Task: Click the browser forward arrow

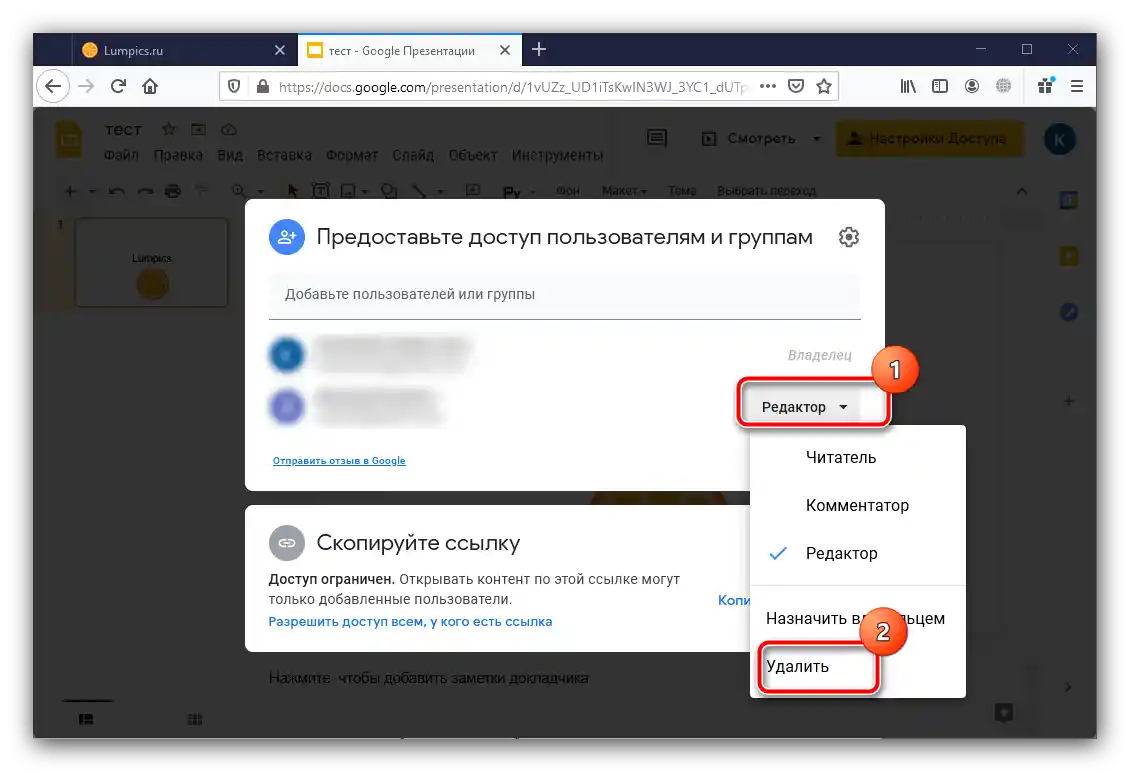Action: [86, 86]
